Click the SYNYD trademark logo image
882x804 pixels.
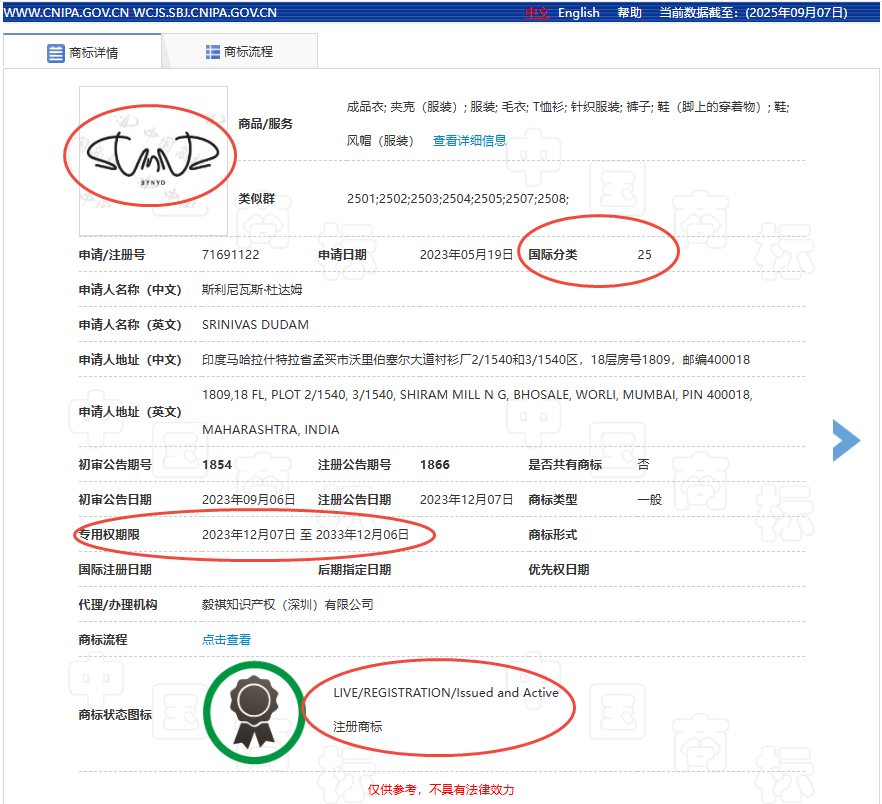[x=153, y=160]
